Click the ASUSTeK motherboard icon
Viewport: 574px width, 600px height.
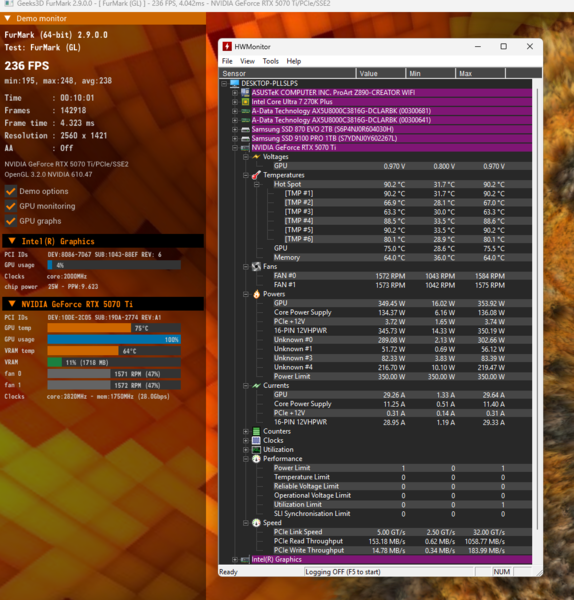coord(245,93)
